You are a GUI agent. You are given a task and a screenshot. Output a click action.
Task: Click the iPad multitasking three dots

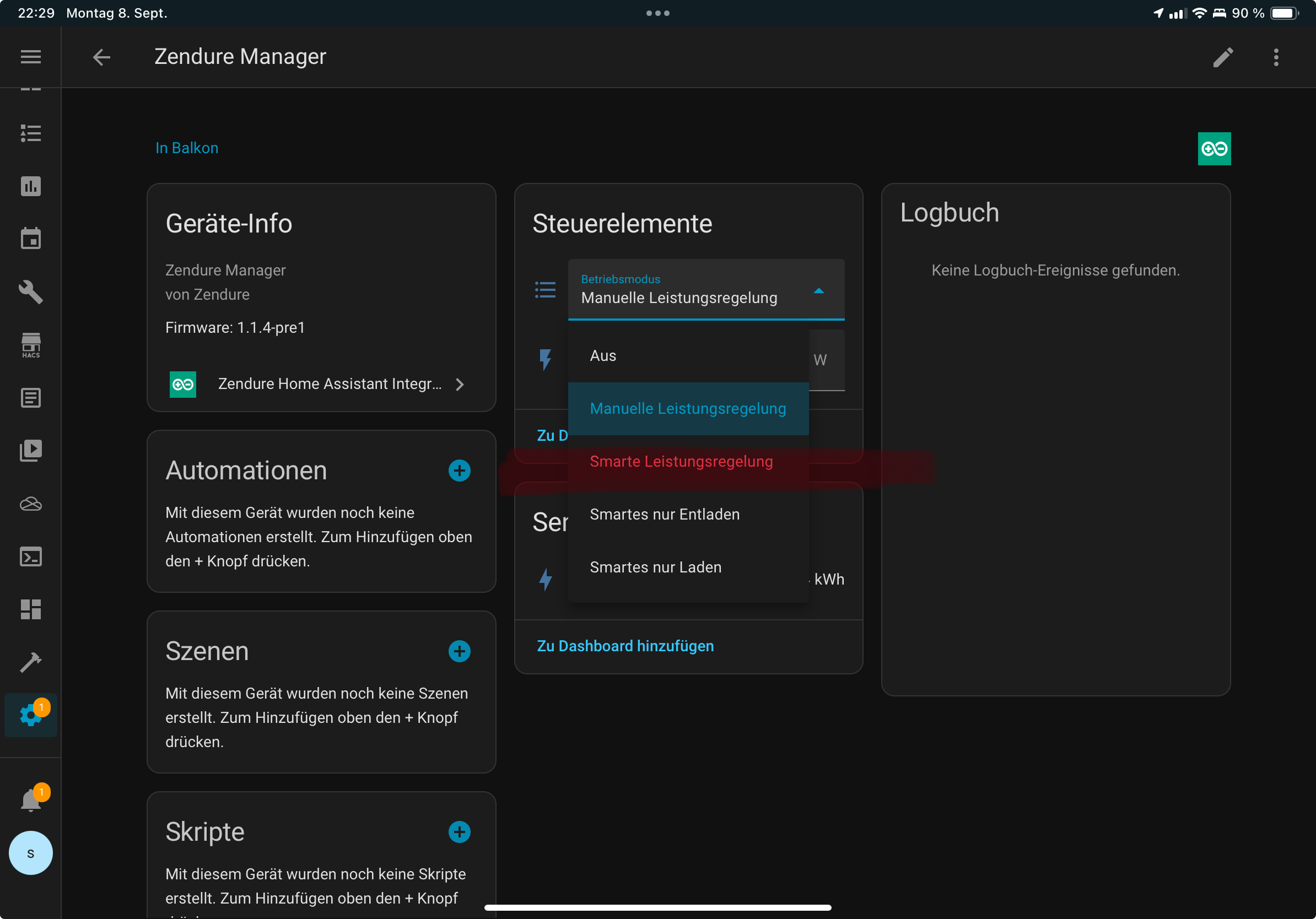coord(657,13)
